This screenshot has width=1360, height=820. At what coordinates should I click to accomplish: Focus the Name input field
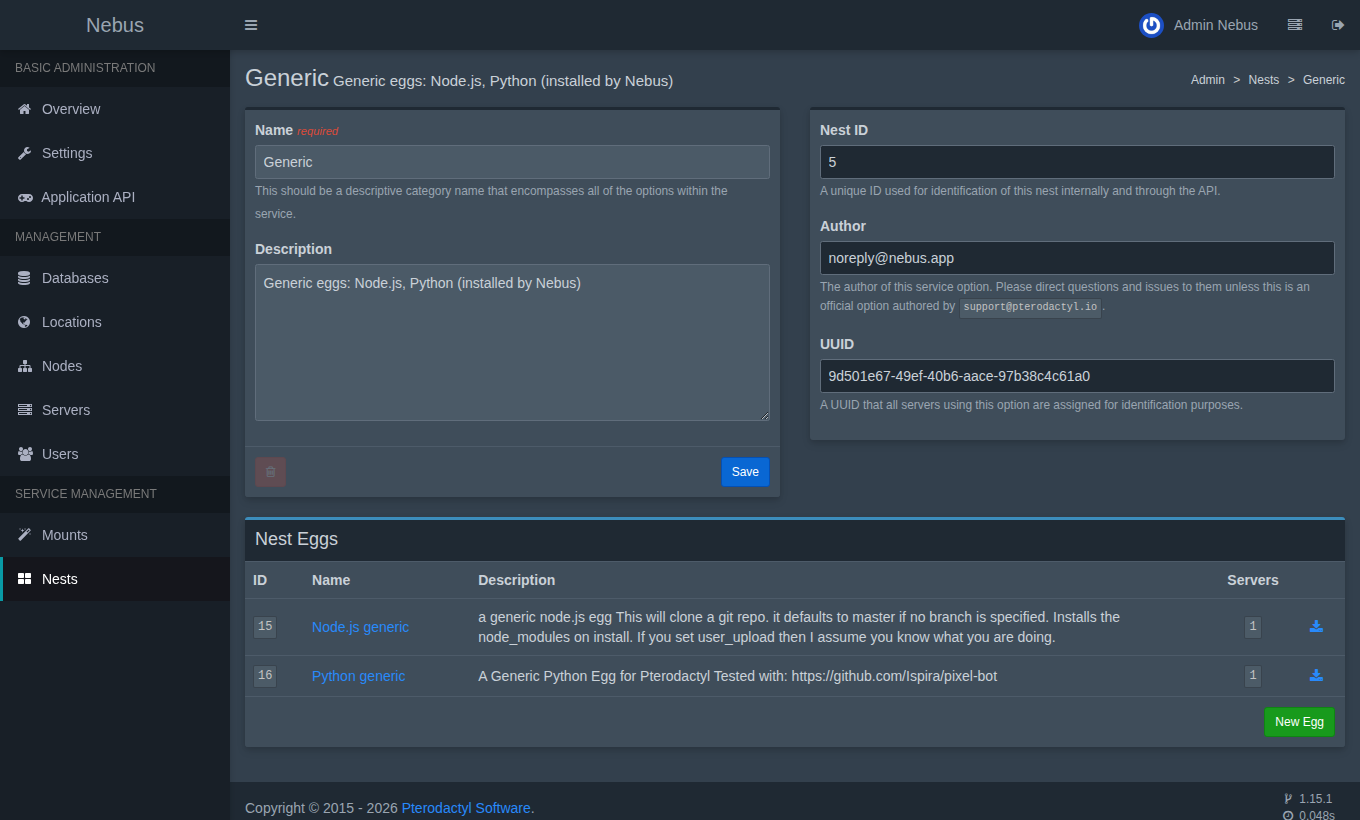(x=512, y=162)
